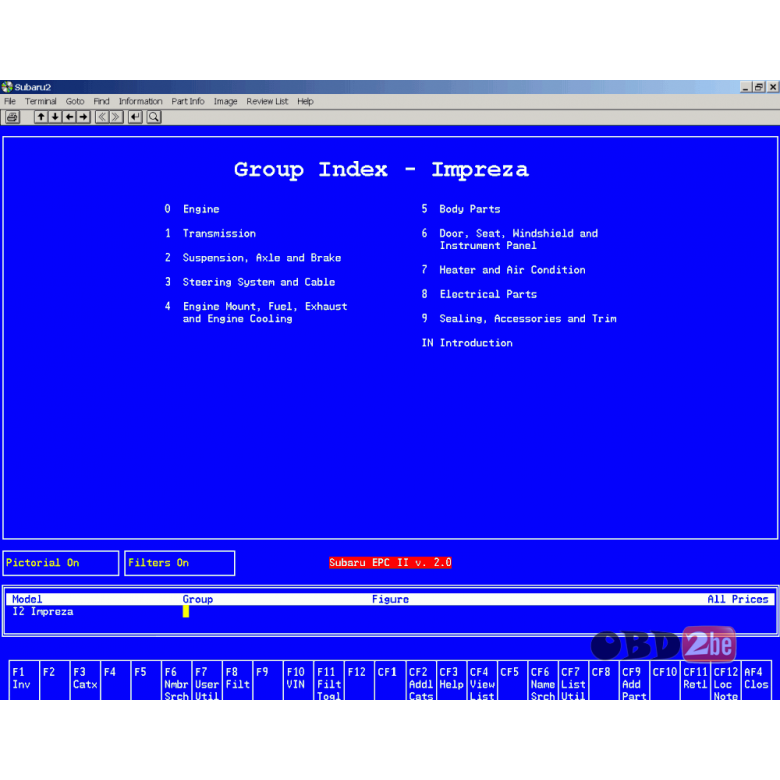Select Steering System and Cable group
The image size is (780, 780).
(250, 282)
